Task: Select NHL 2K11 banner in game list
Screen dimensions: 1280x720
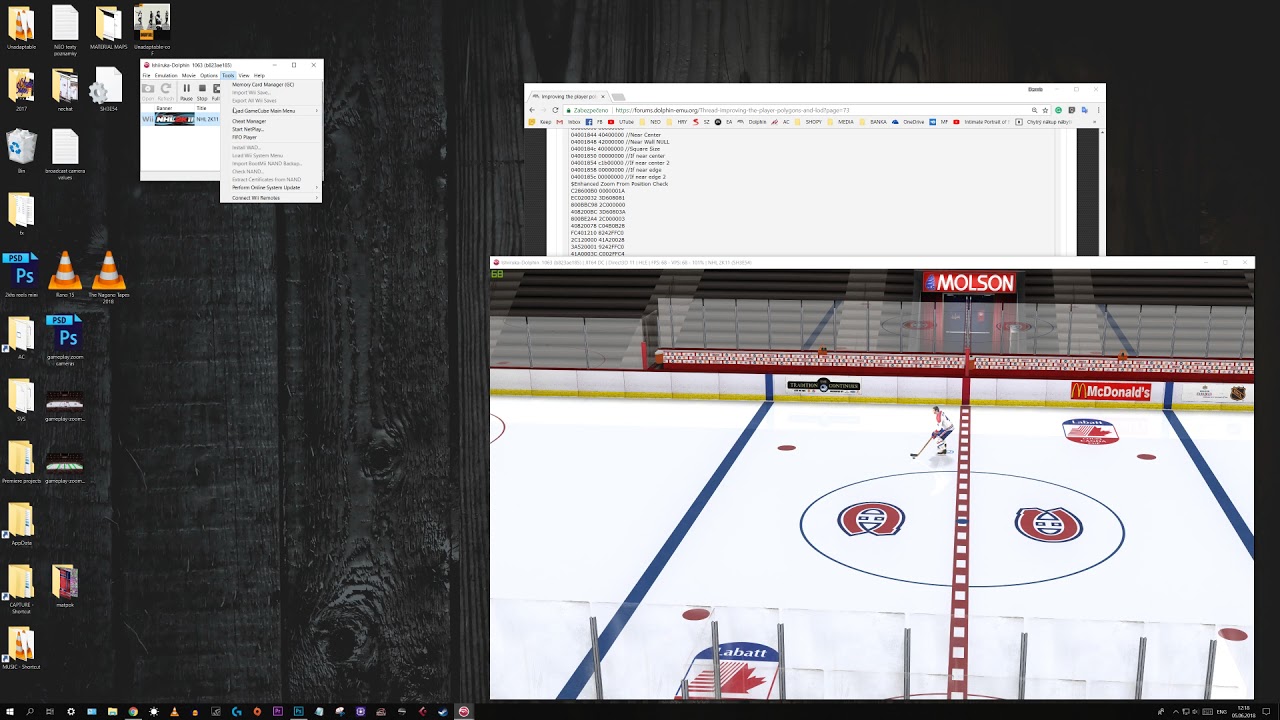Action: click(x=174, y=119)
